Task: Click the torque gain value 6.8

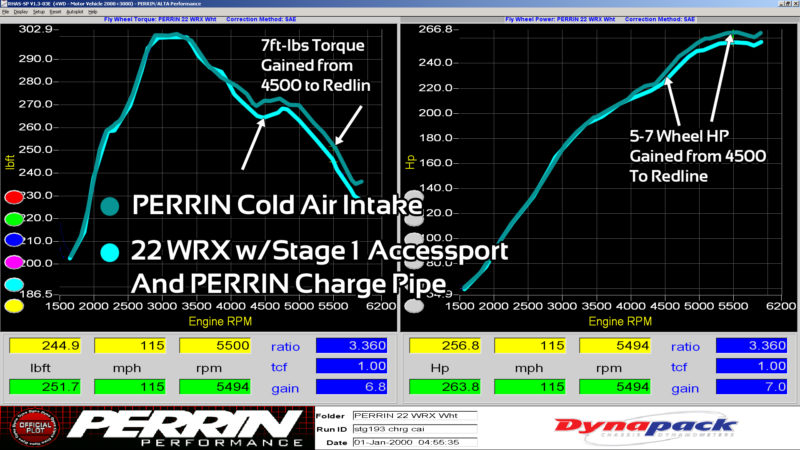Action: (351, 387)
